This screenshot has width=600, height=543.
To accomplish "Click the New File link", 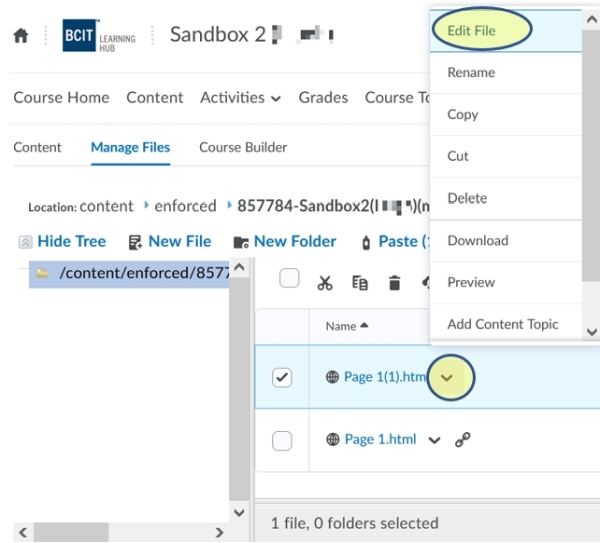I will (179, 241).
